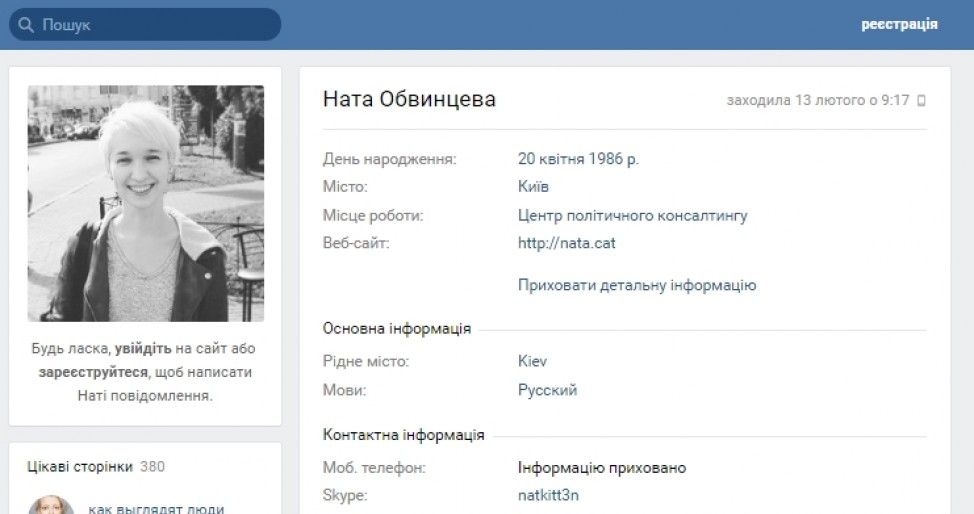Click hometown link Kiev
The image size is (974, 514).
click(532, 361)
